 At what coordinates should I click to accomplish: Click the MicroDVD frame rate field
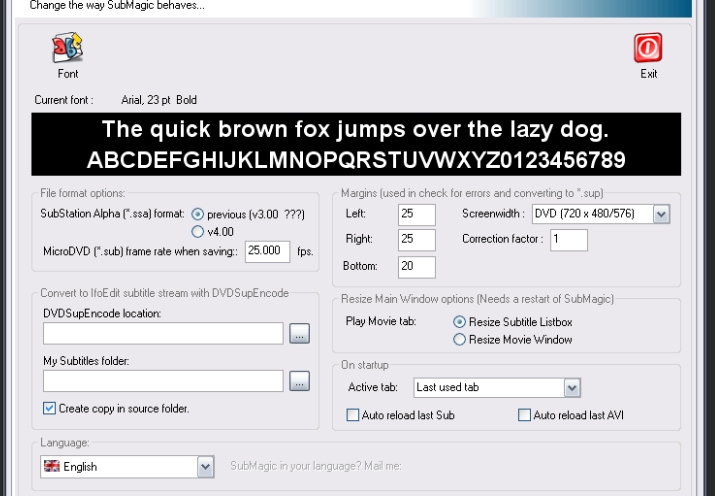coord(267,251)
